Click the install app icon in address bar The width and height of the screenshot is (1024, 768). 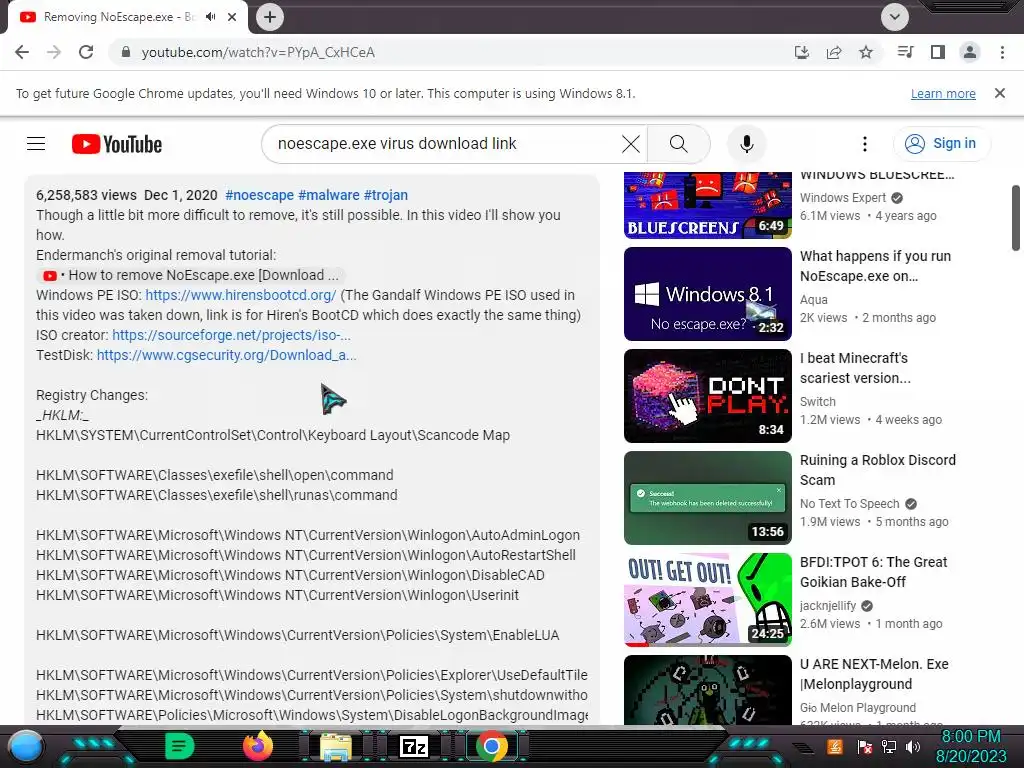click(802, 52)
